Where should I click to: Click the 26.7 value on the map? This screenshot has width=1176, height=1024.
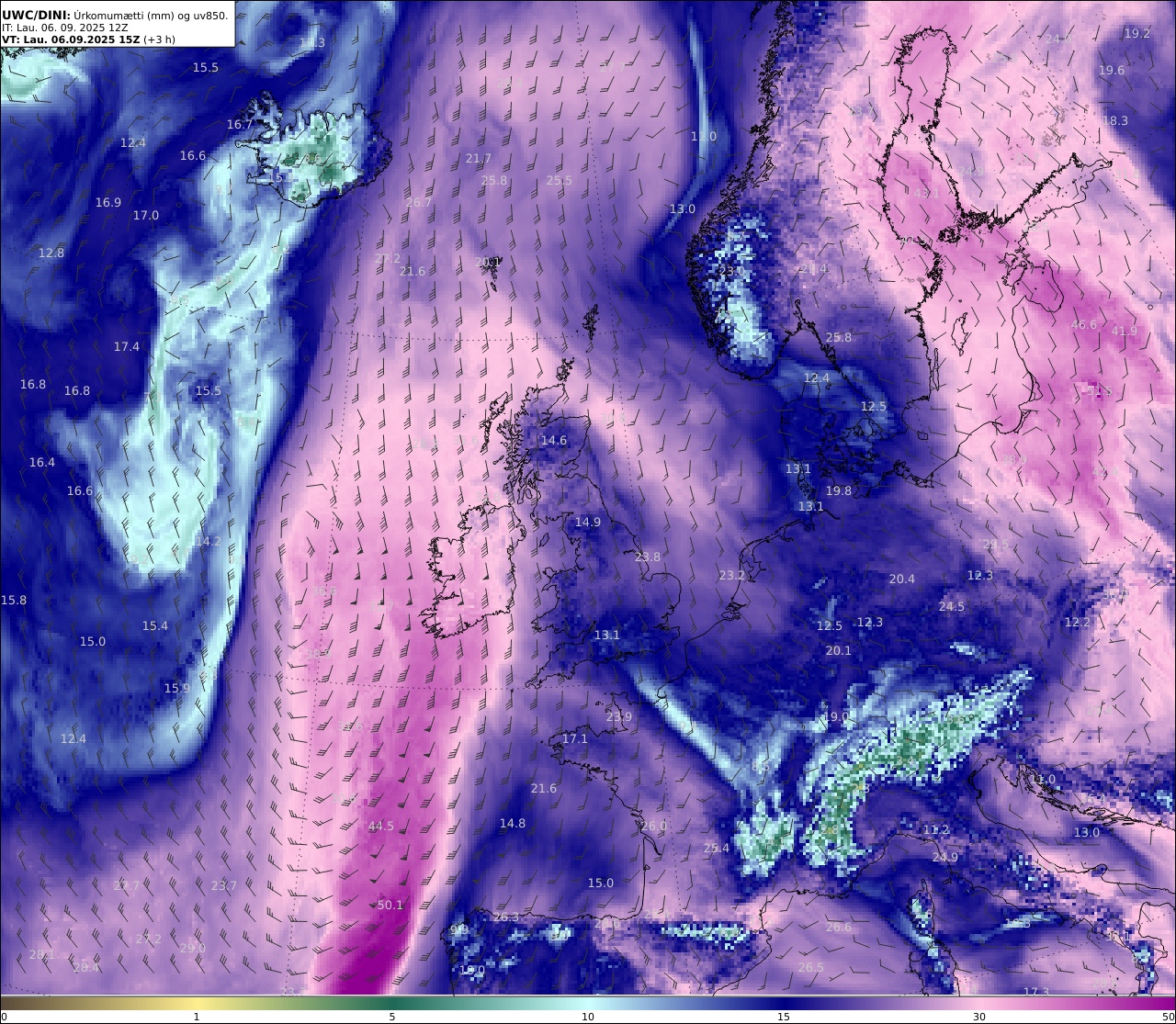pos(419,202)
